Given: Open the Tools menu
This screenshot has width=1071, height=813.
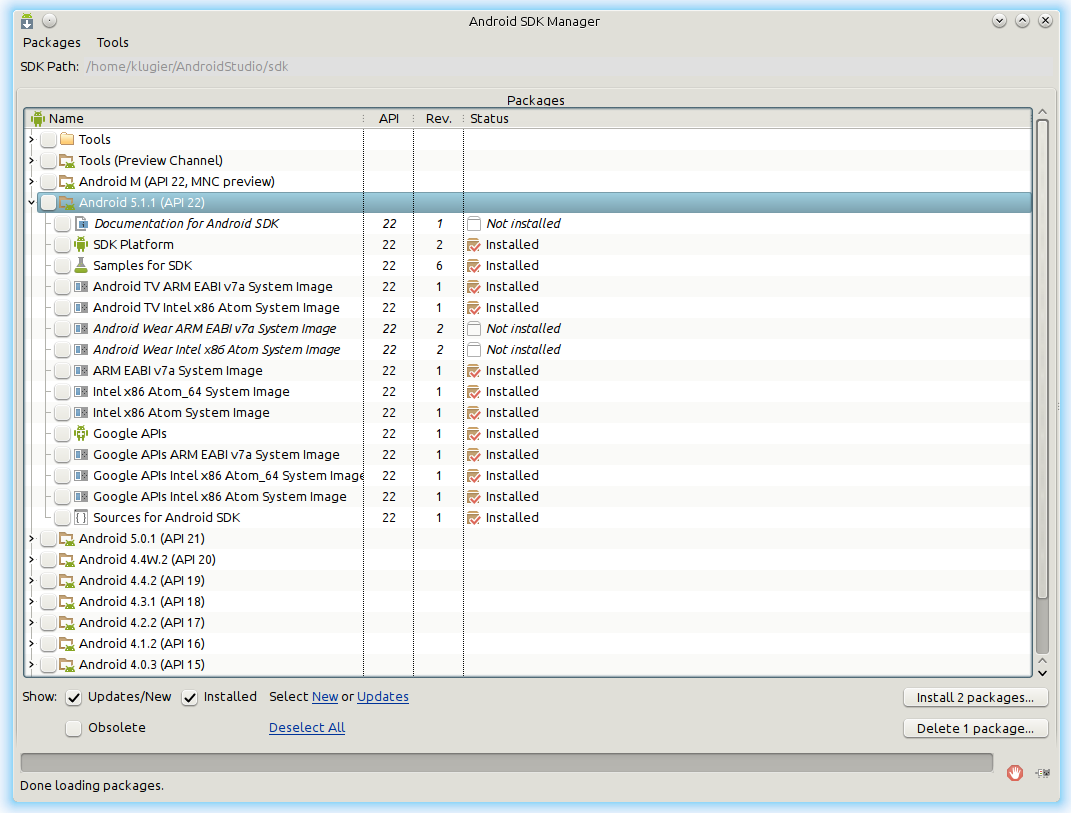Looking at the screenshot, I should 113,43.
